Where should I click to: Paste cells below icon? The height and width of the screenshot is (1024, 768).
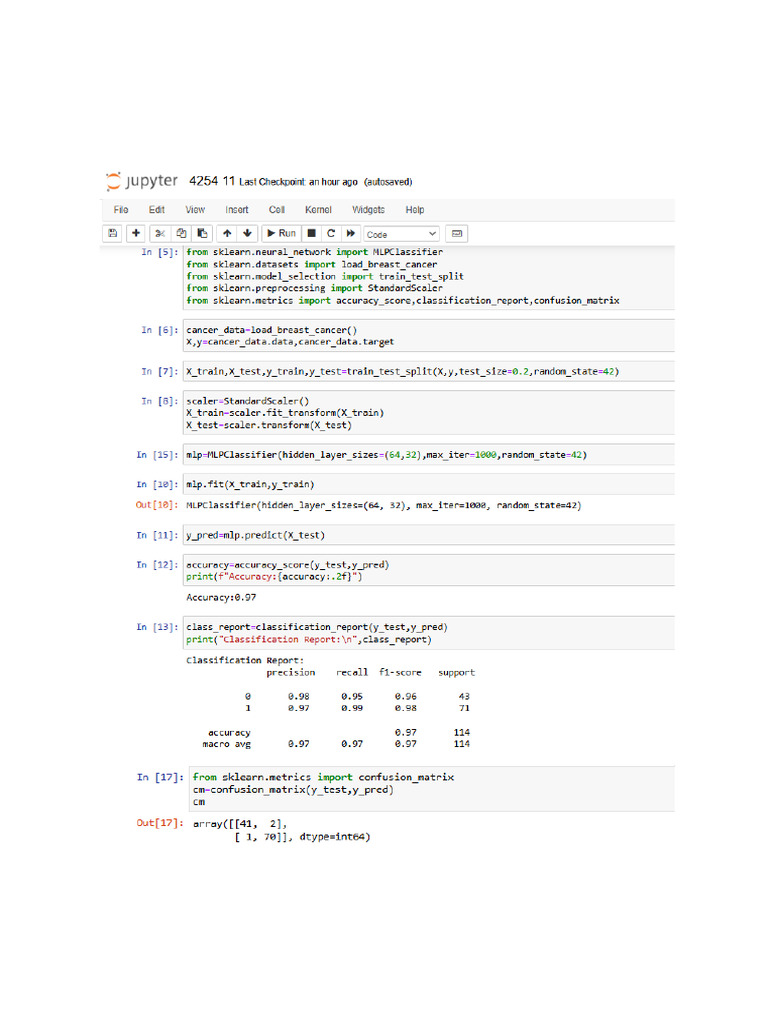(201, 233)
